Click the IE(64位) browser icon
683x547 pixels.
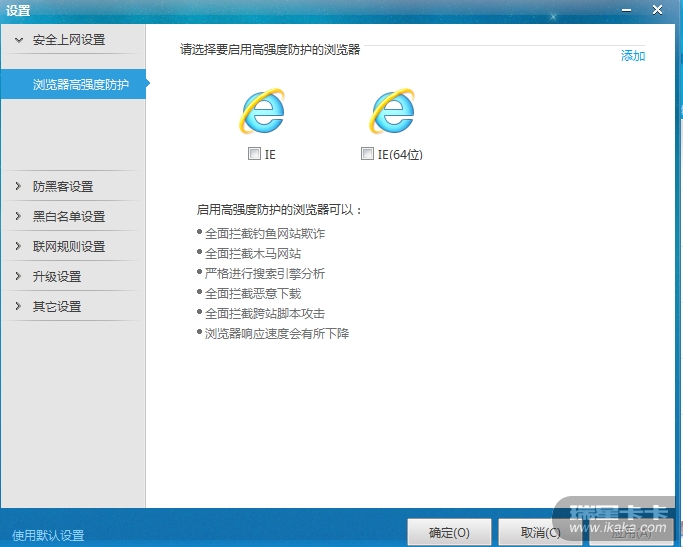(x=392, y=111)
